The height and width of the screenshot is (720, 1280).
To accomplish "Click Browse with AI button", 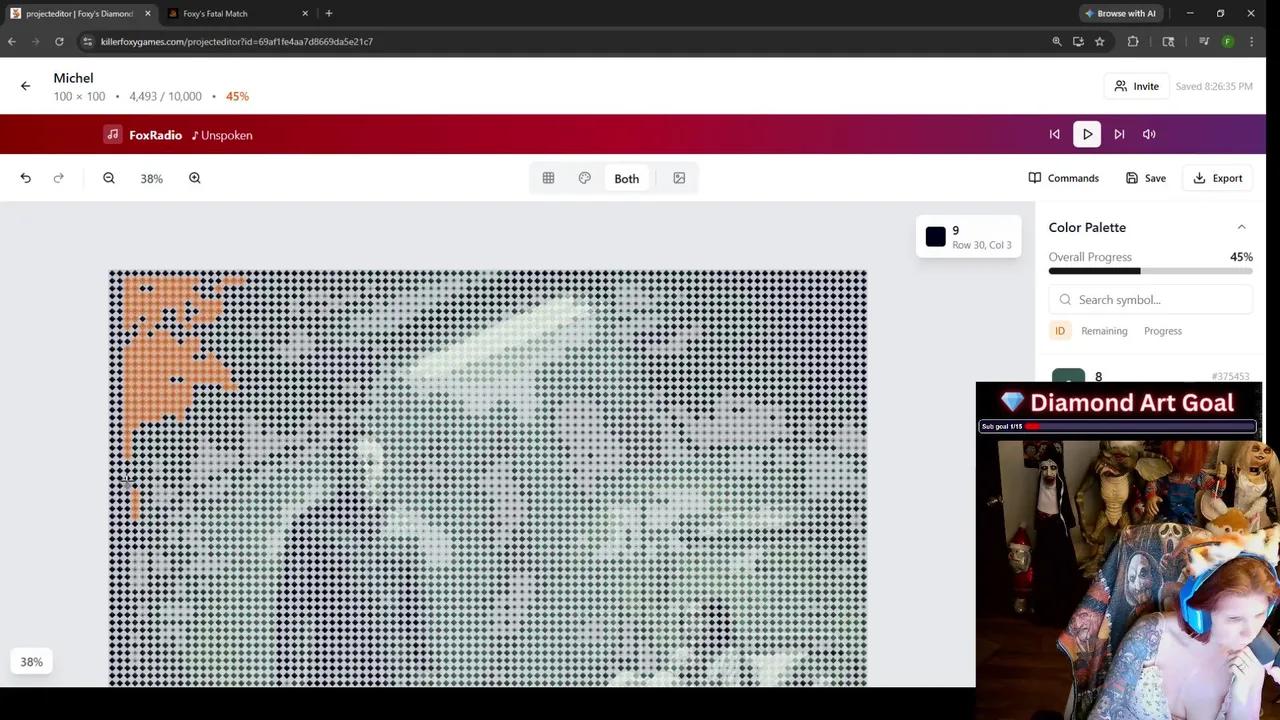I will click(x=1120, y=13).
